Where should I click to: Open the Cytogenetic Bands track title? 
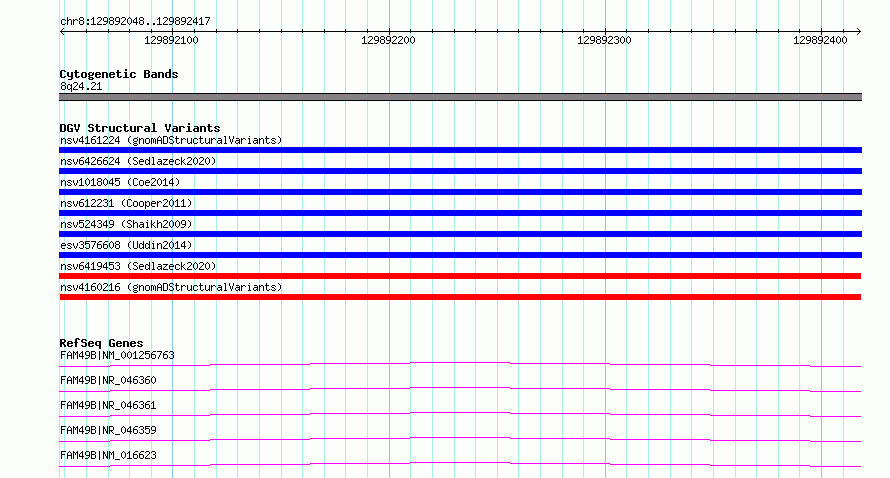pos(119,74)
